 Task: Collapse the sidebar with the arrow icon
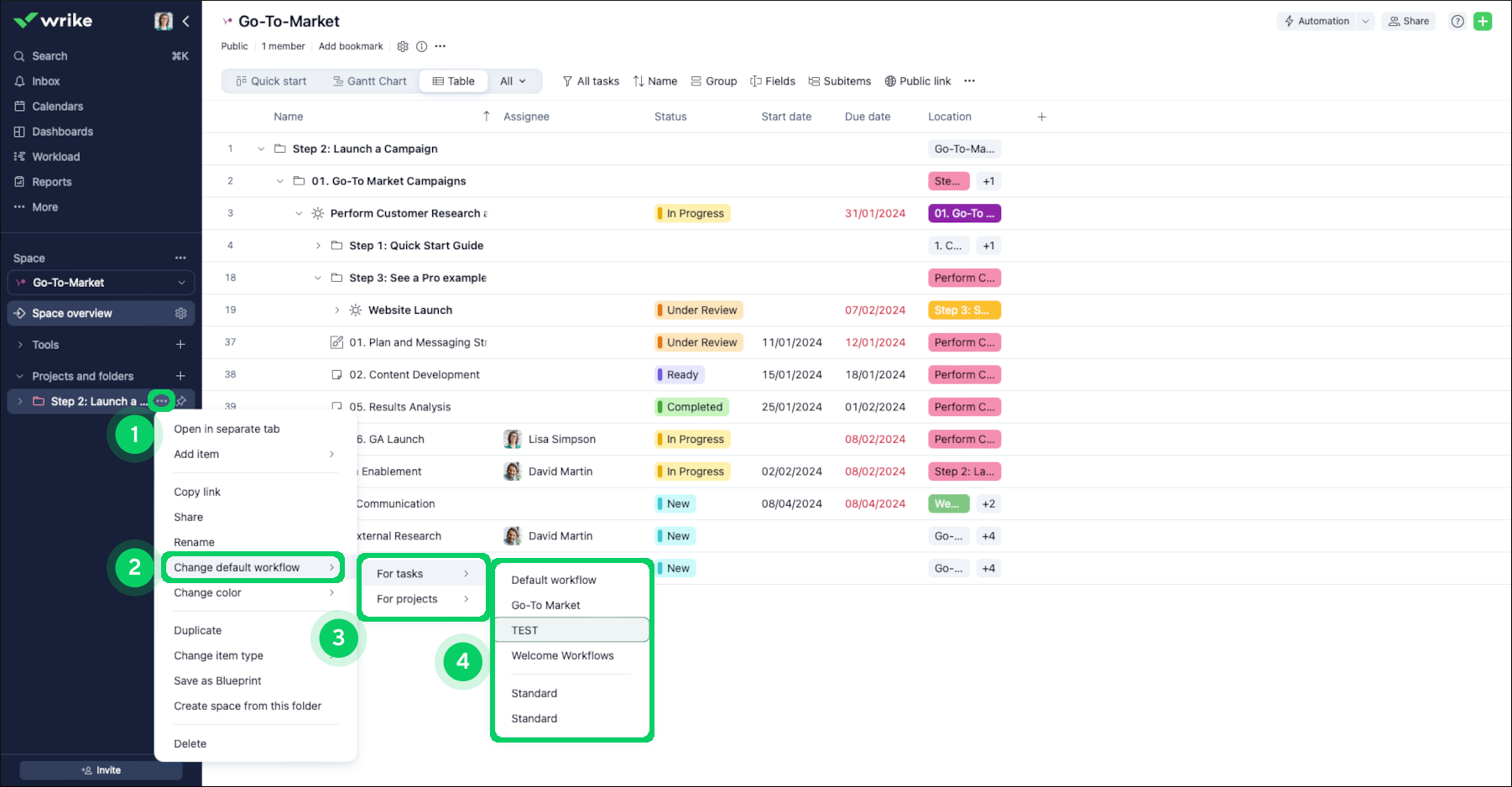[186, 21]
